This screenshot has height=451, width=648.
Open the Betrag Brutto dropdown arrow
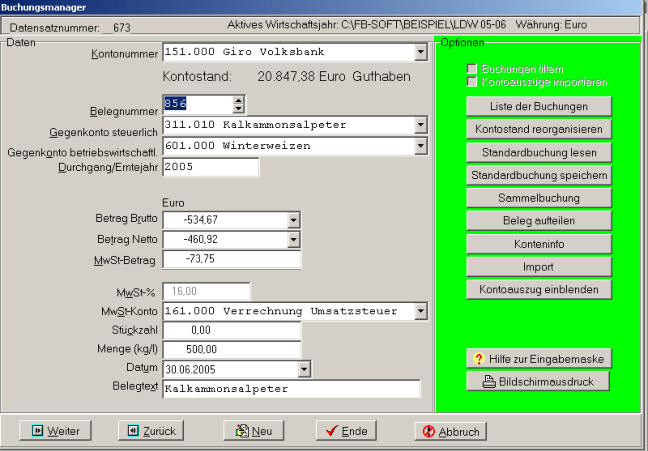(x=293, y=220)
